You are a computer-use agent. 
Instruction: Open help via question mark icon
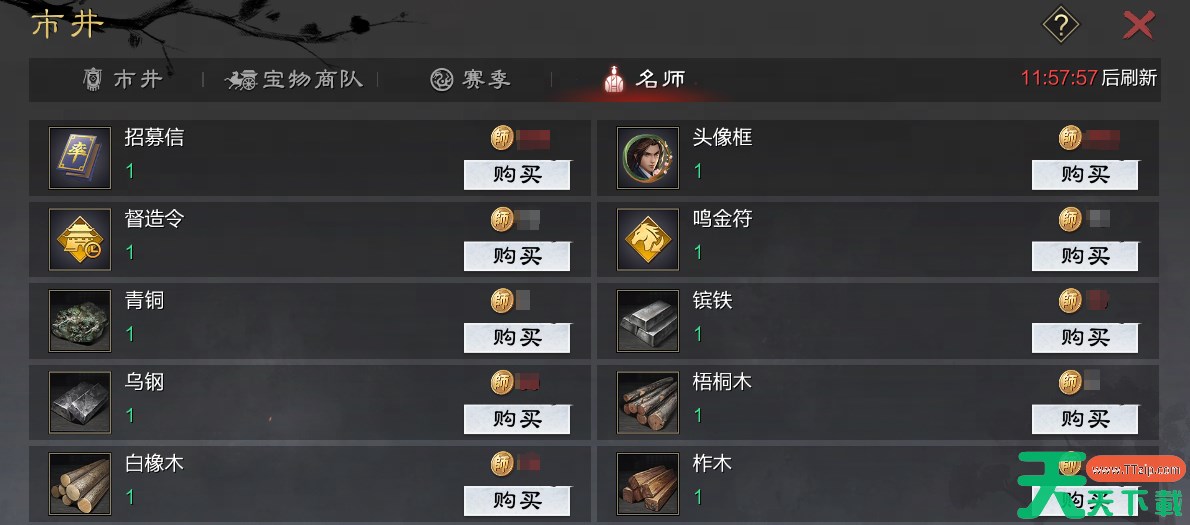1060,27
